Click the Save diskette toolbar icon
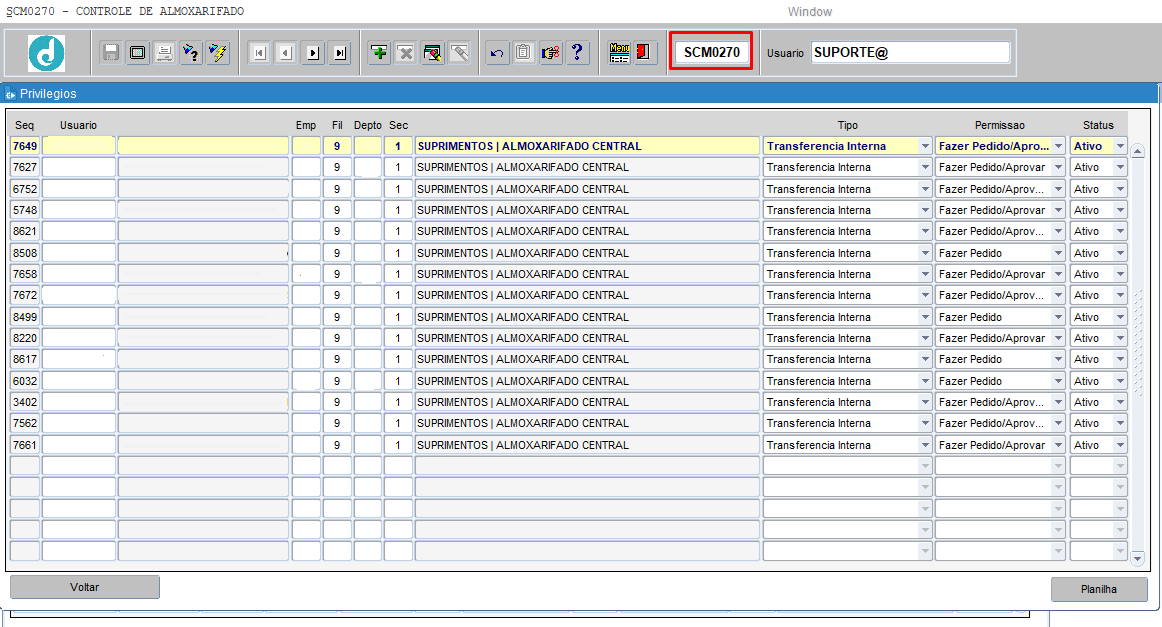 [x=111, y=53]
